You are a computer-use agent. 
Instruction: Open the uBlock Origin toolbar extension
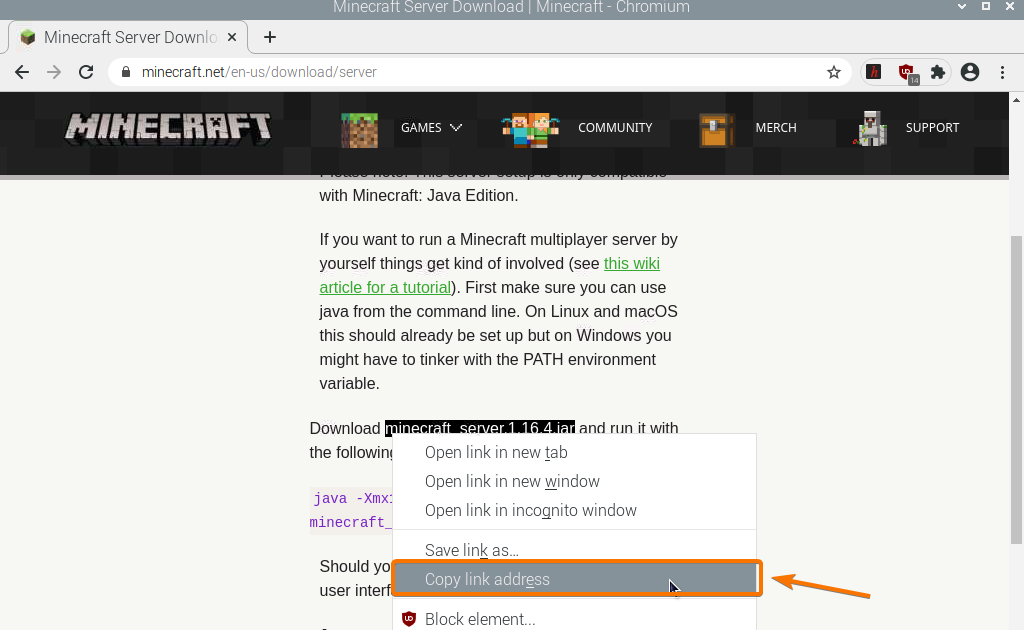click(907, 73)
